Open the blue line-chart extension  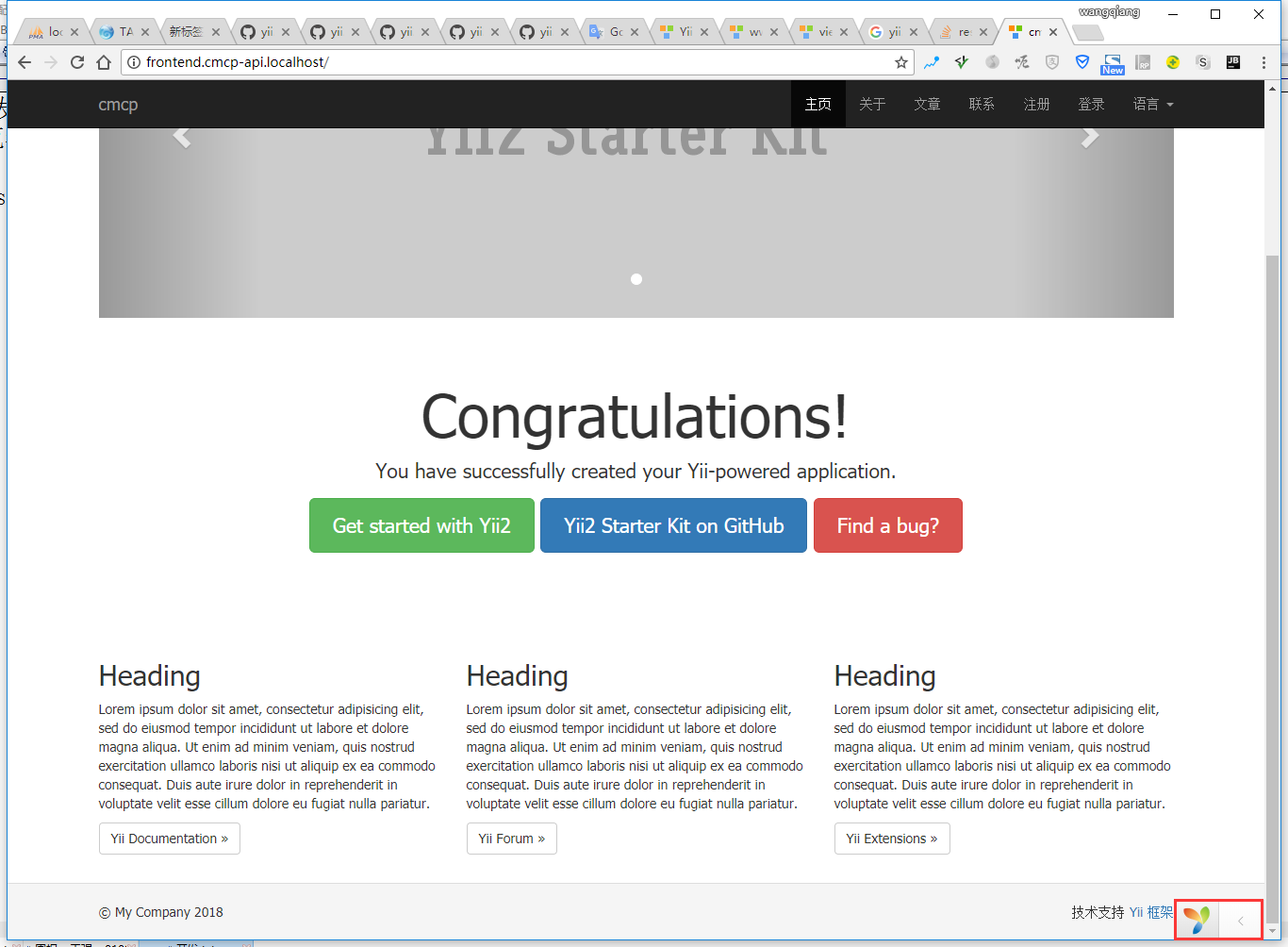932,62
